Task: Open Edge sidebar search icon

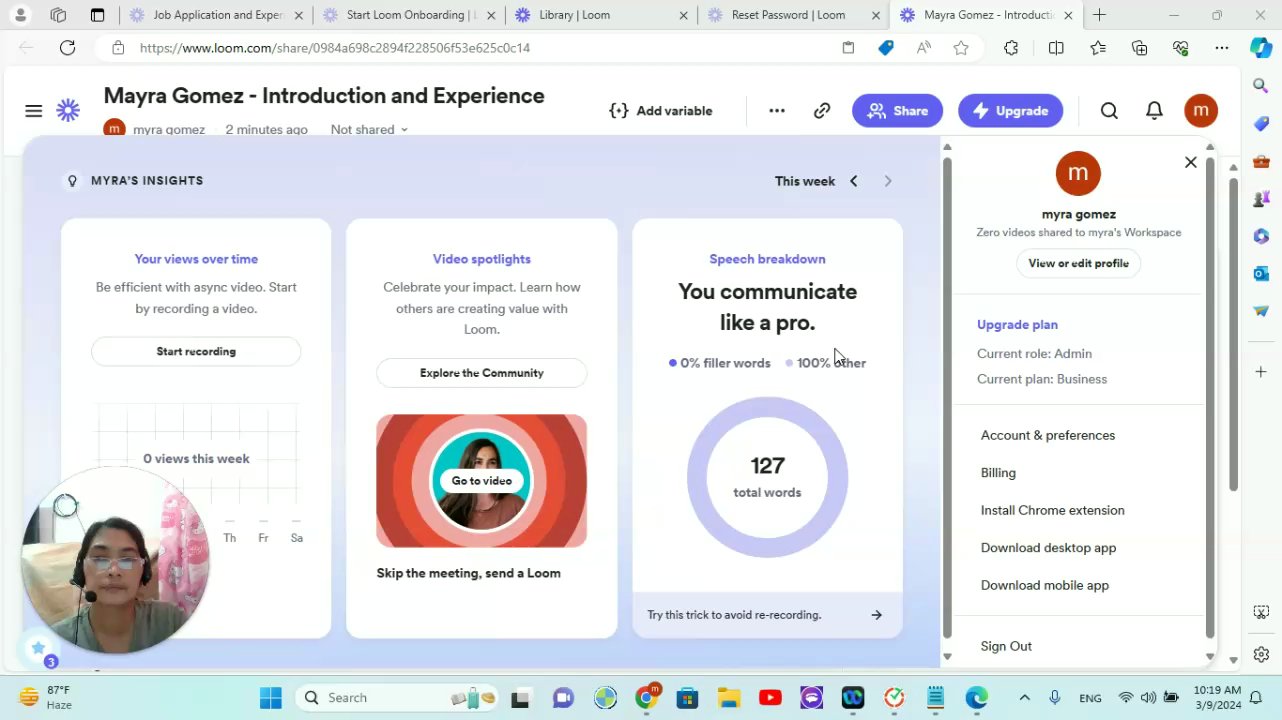Action: coord(1261,86)
